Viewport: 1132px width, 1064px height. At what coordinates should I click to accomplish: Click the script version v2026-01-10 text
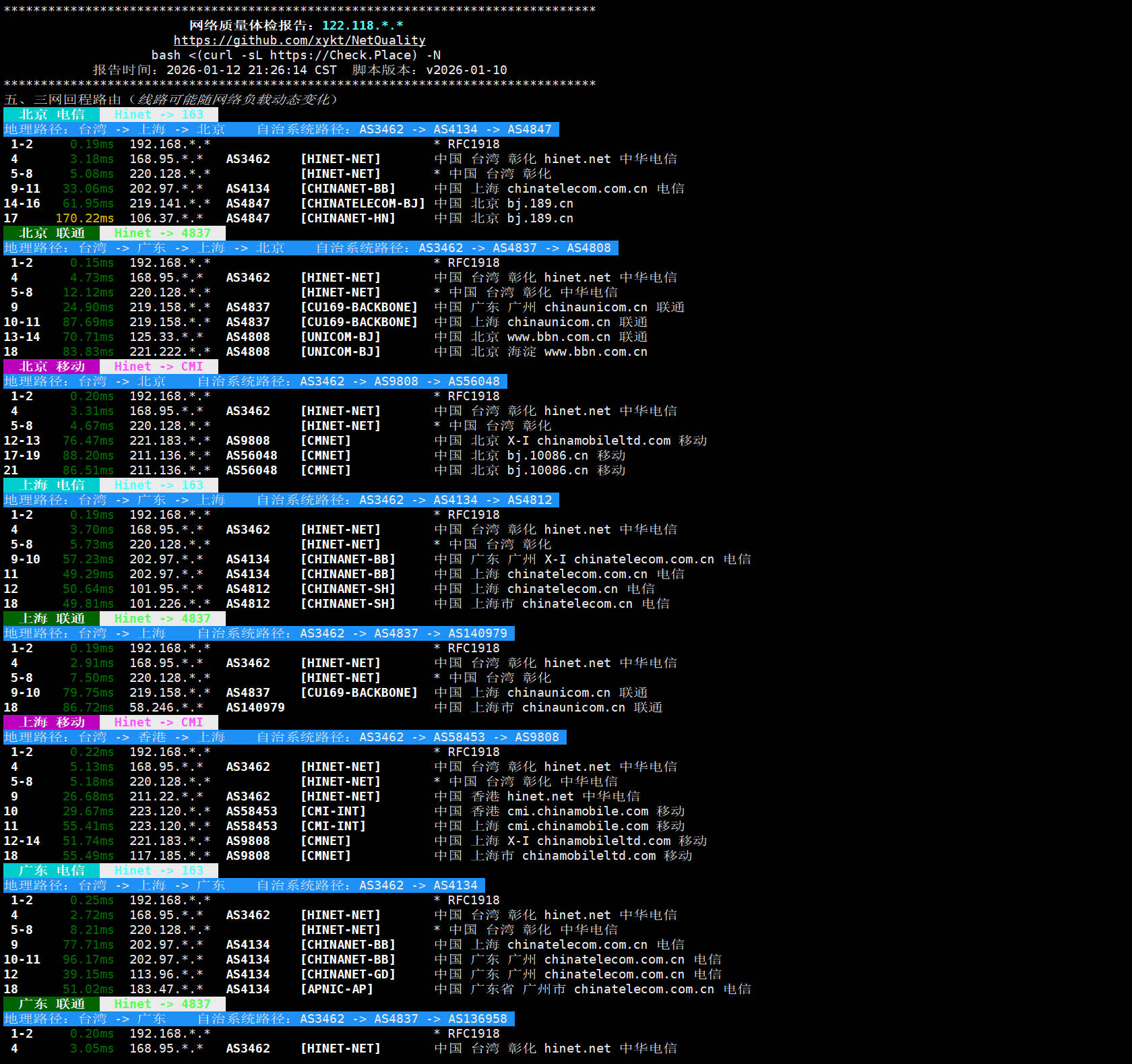466,70
